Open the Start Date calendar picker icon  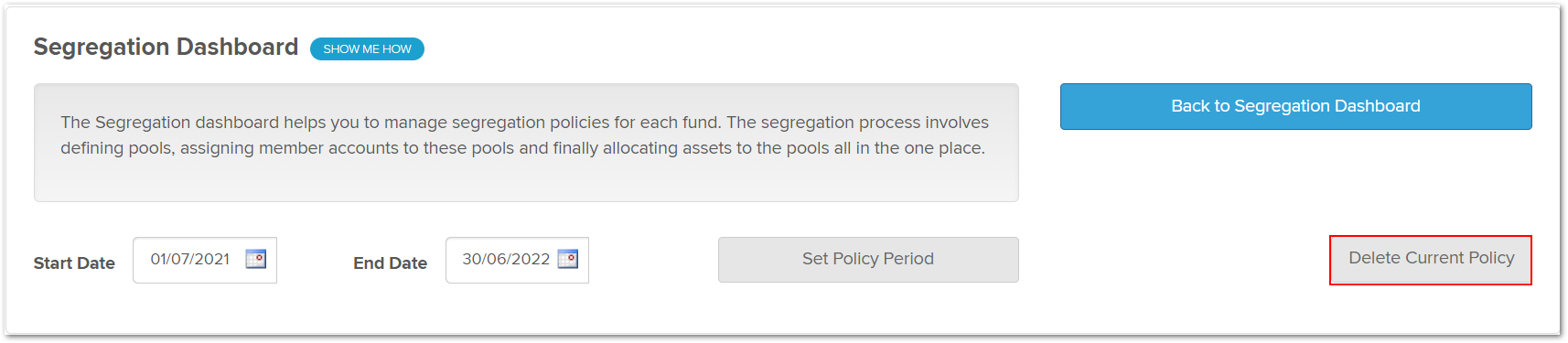(256, 259)
